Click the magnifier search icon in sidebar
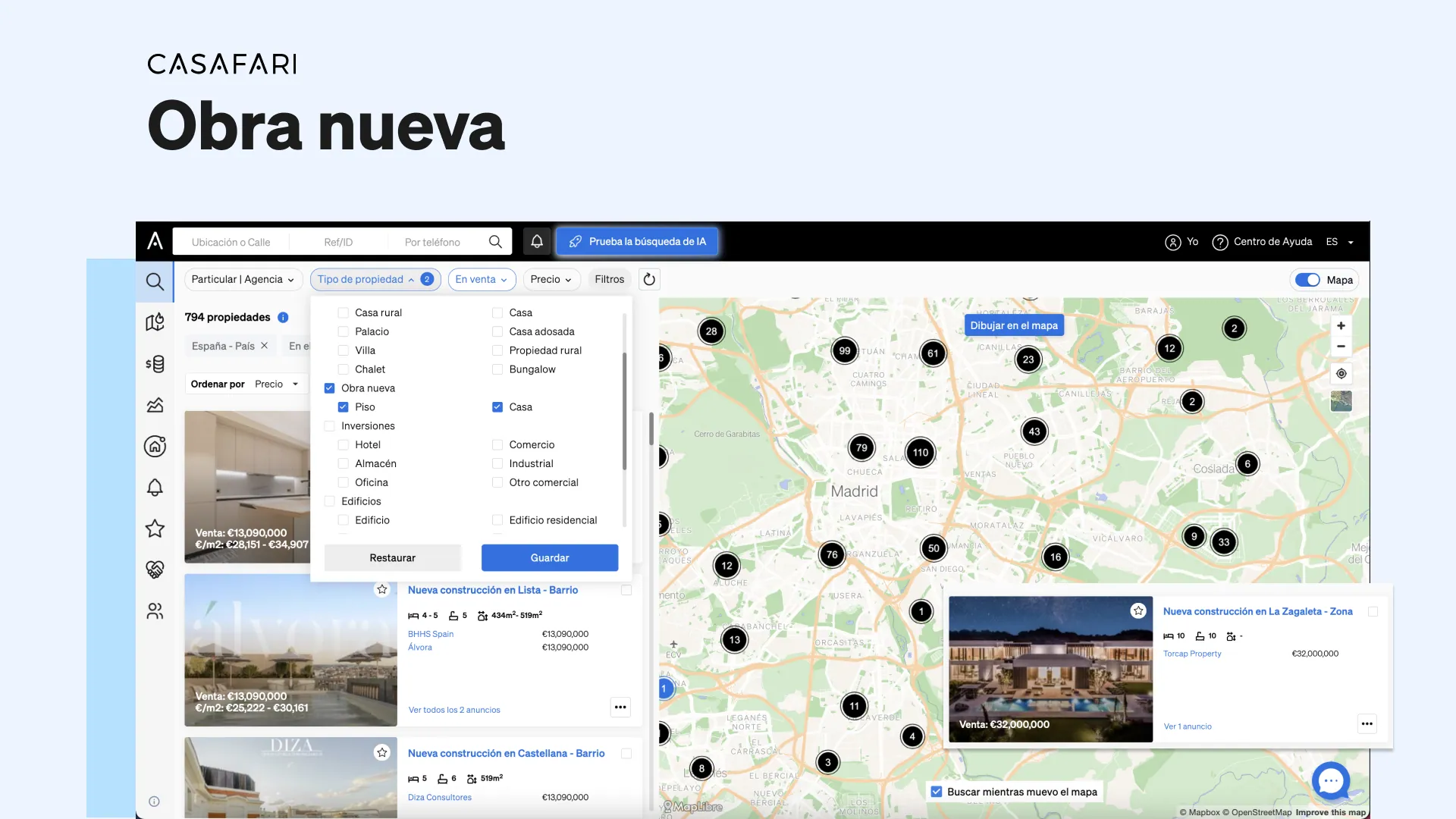 pos(155,282)
